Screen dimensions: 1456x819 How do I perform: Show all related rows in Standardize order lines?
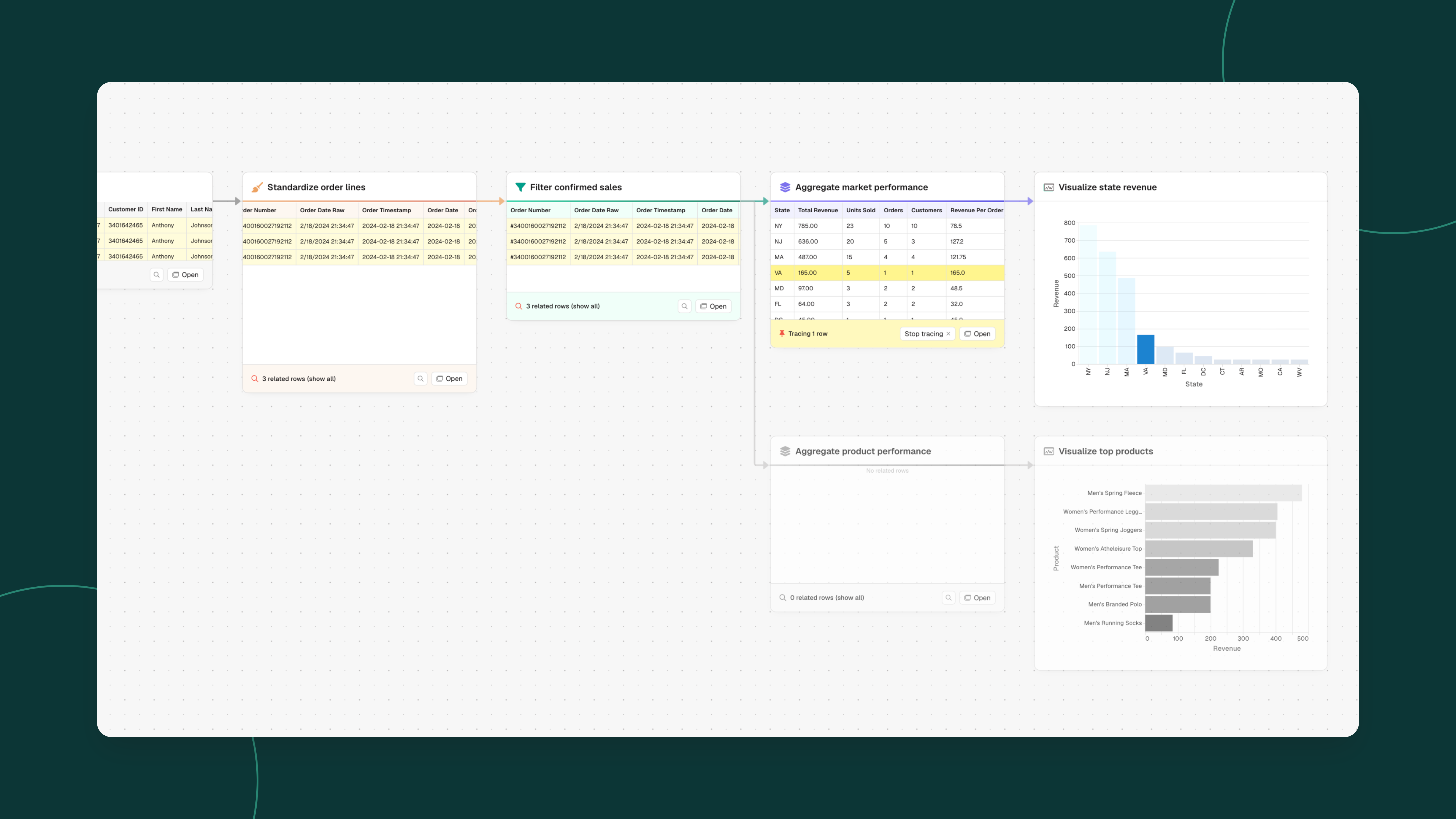point(321,379)
